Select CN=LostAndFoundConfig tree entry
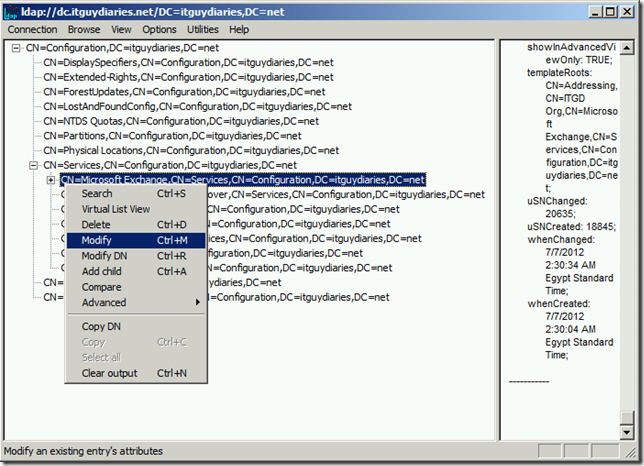644x466 pixels. [x=198, y=107]
